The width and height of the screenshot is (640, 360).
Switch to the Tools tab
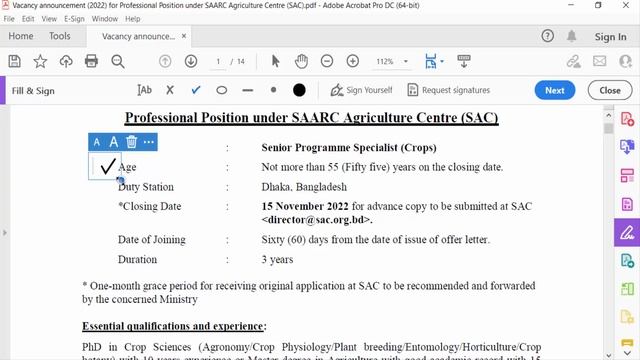[60, 36]
